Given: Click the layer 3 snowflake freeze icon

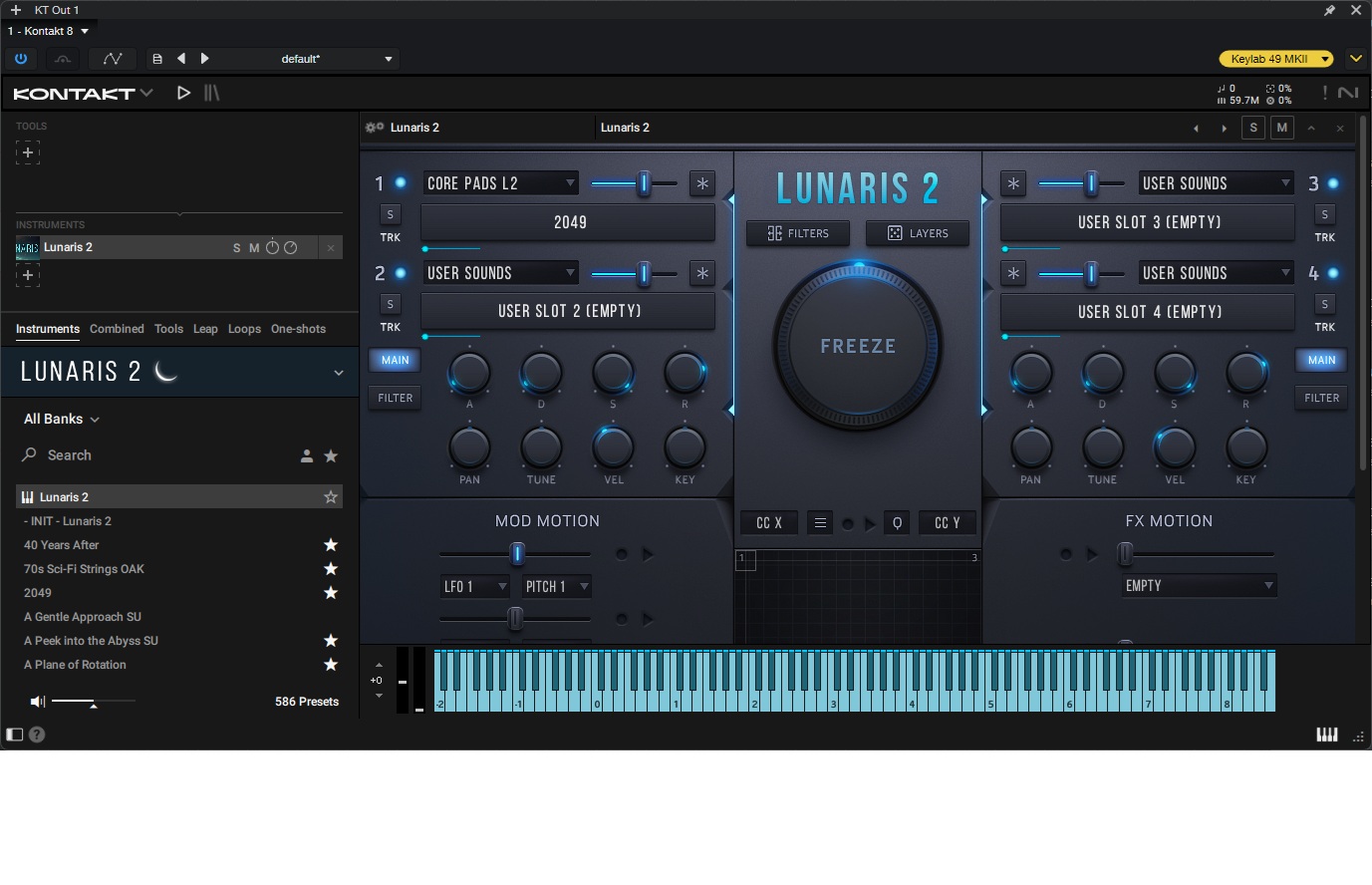Looking at the screenshot, I should [1013, 183].
